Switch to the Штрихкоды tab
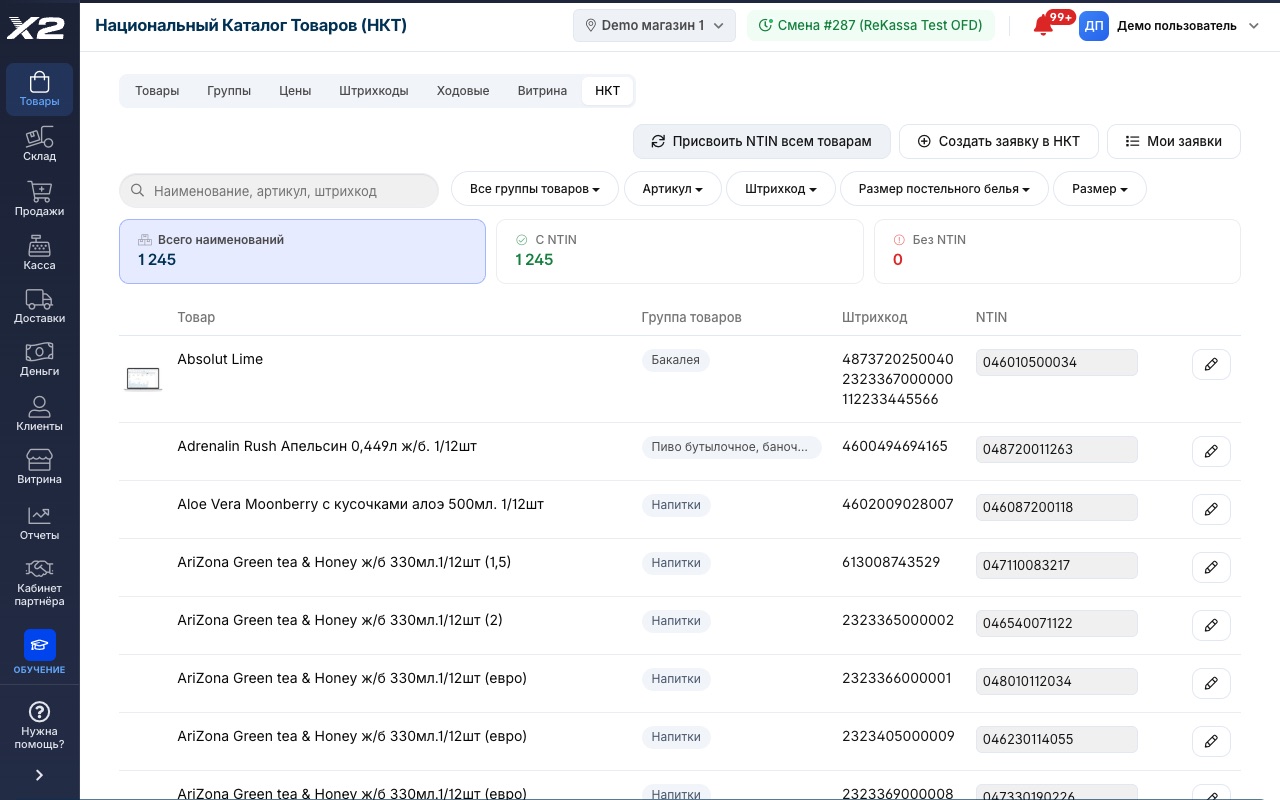Screen dimensions: 1280x800 coord(374,91)
